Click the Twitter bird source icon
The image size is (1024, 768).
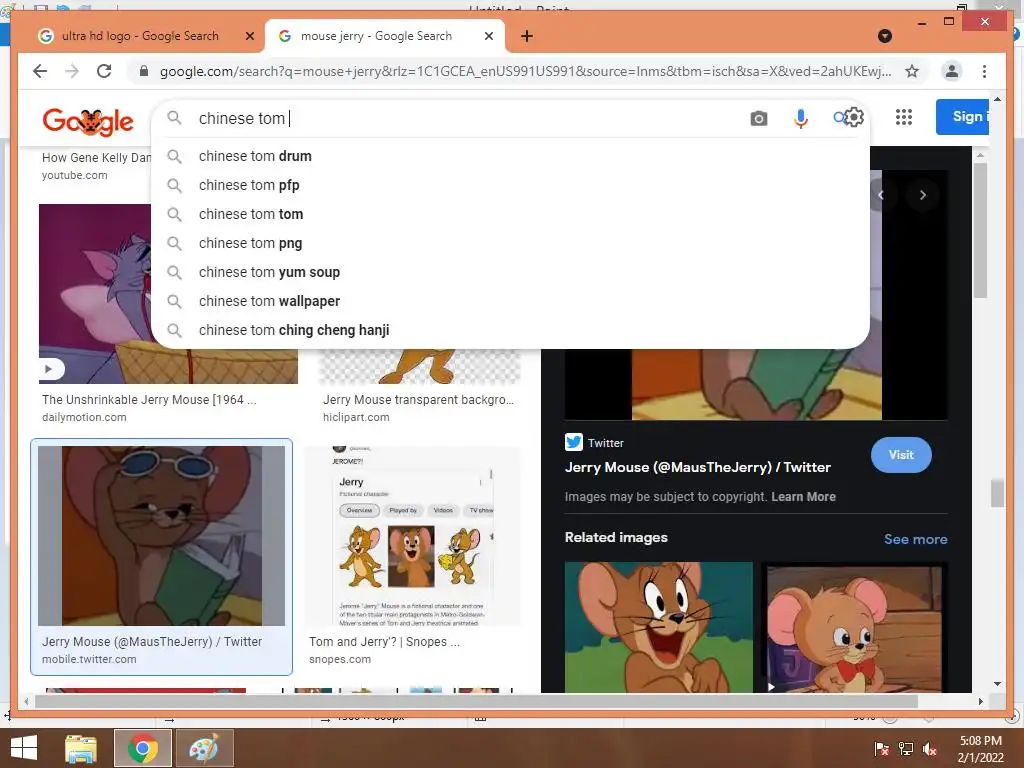point(573,442)
